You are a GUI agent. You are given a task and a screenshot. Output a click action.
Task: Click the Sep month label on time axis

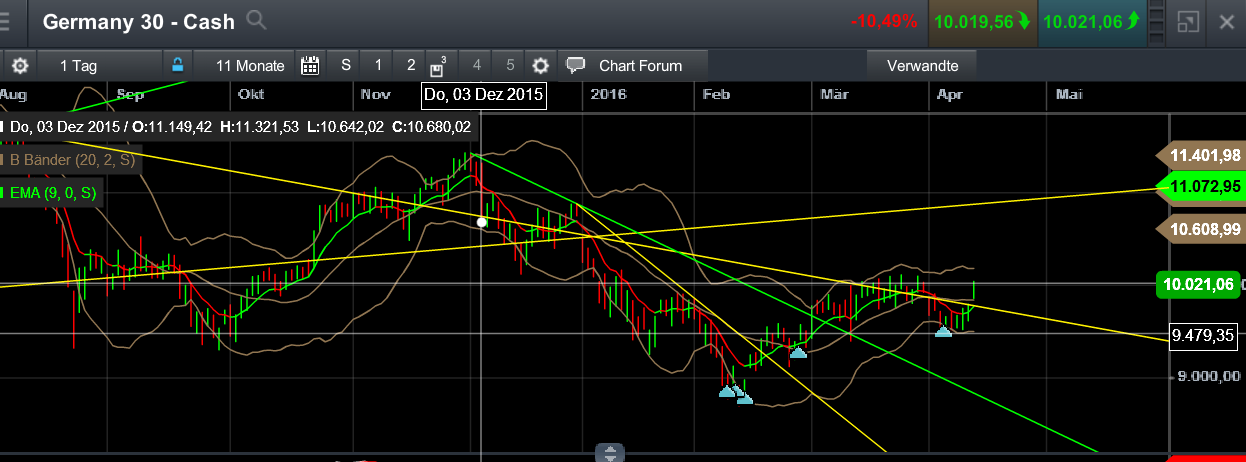[x=130, y=95]
